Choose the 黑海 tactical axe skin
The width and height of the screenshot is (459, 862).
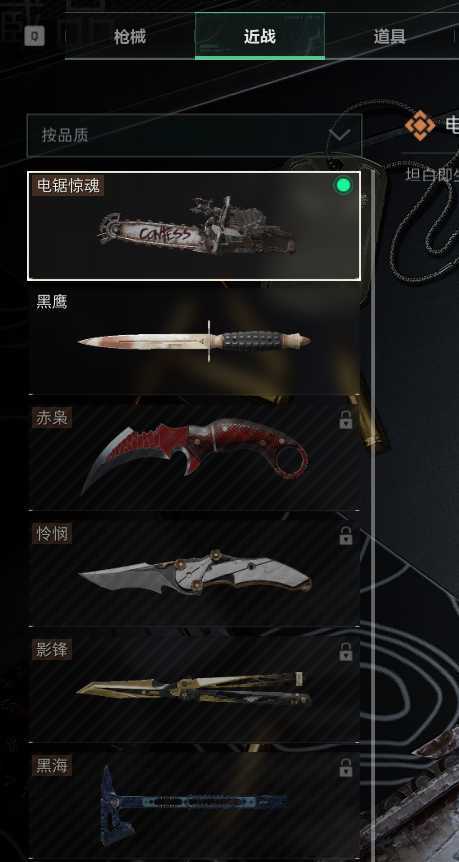(194, 805)
